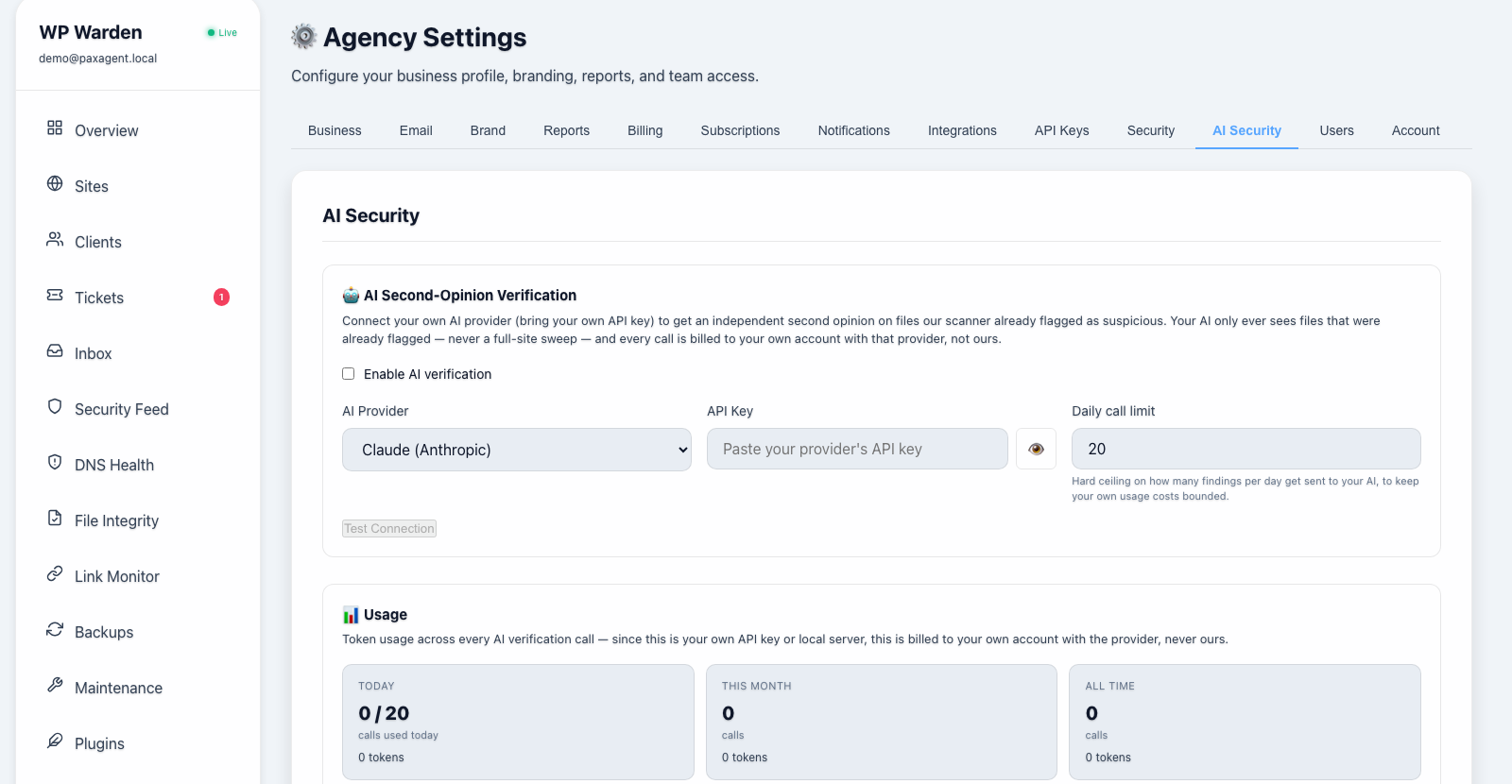This screenshot has height=784, width=1512.
Task: Click the Security Feed shield icon
Action: (55, 406)
